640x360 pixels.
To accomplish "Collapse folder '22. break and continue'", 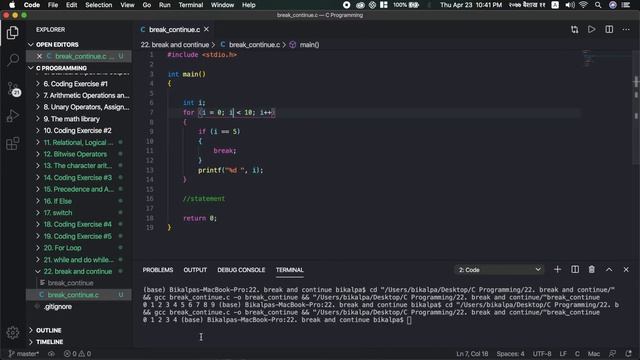I will point(79,271).
